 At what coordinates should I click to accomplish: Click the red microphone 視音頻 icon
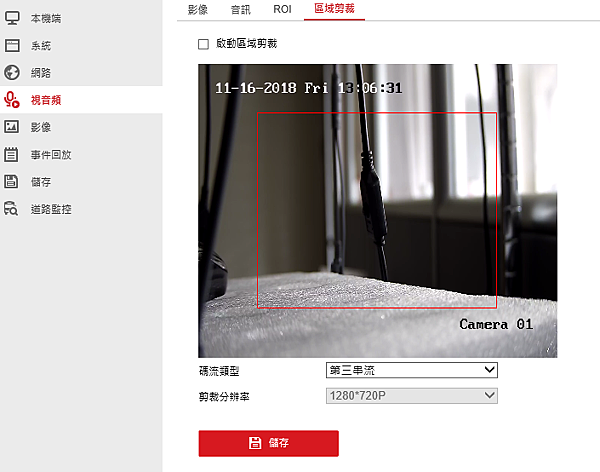pyautogui.click(x=12, y=100)
